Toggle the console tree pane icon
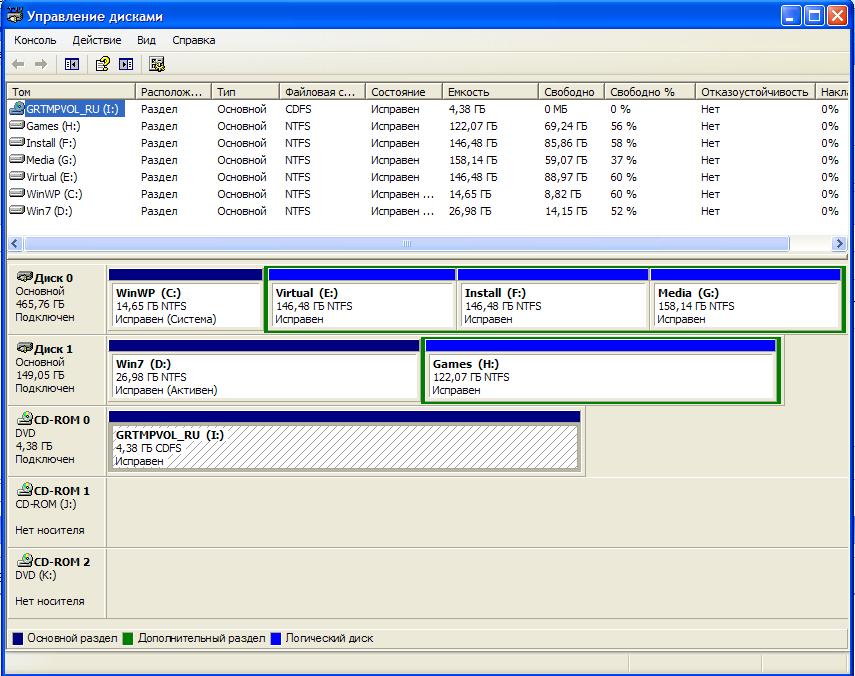Screen dimensions: 855x676 coord(71,64)
